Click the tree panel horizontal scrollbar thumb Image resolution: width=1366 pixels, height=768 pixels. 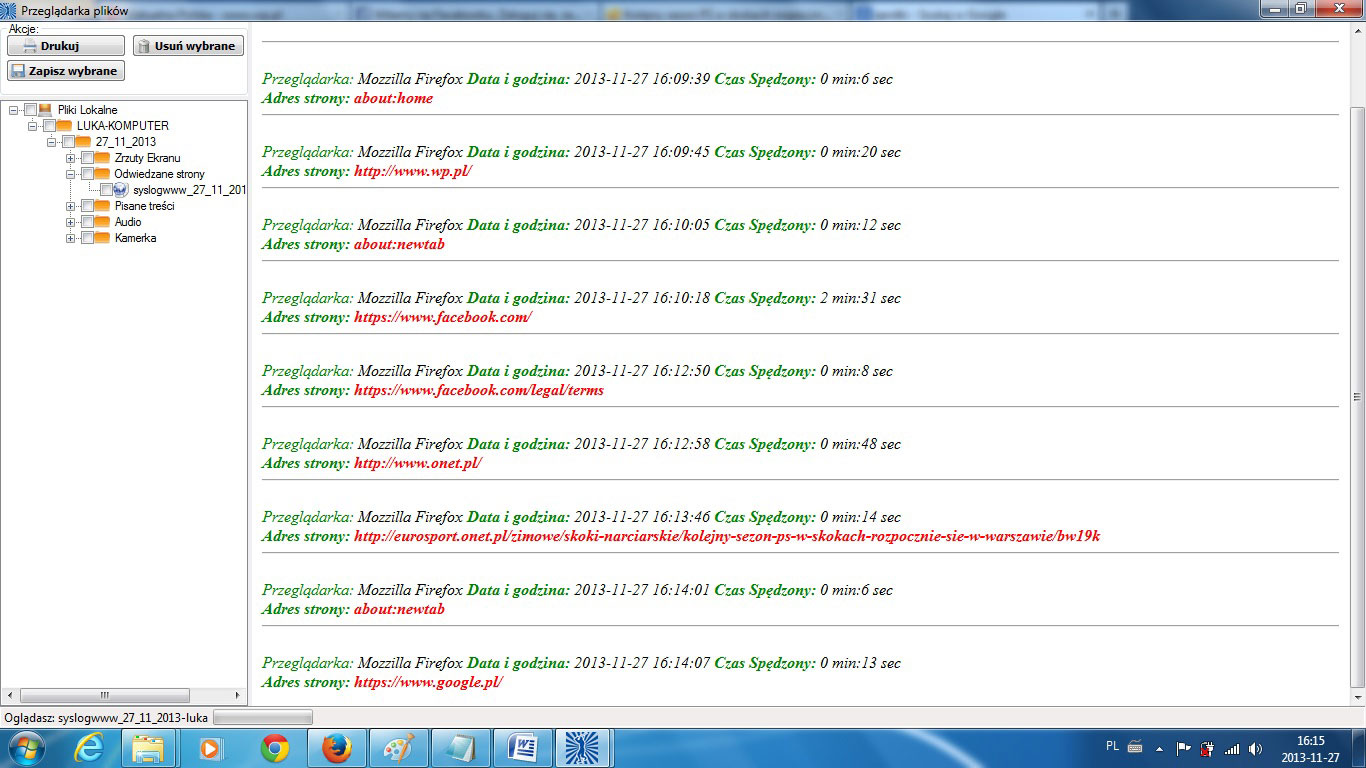(x=105, y=695)
